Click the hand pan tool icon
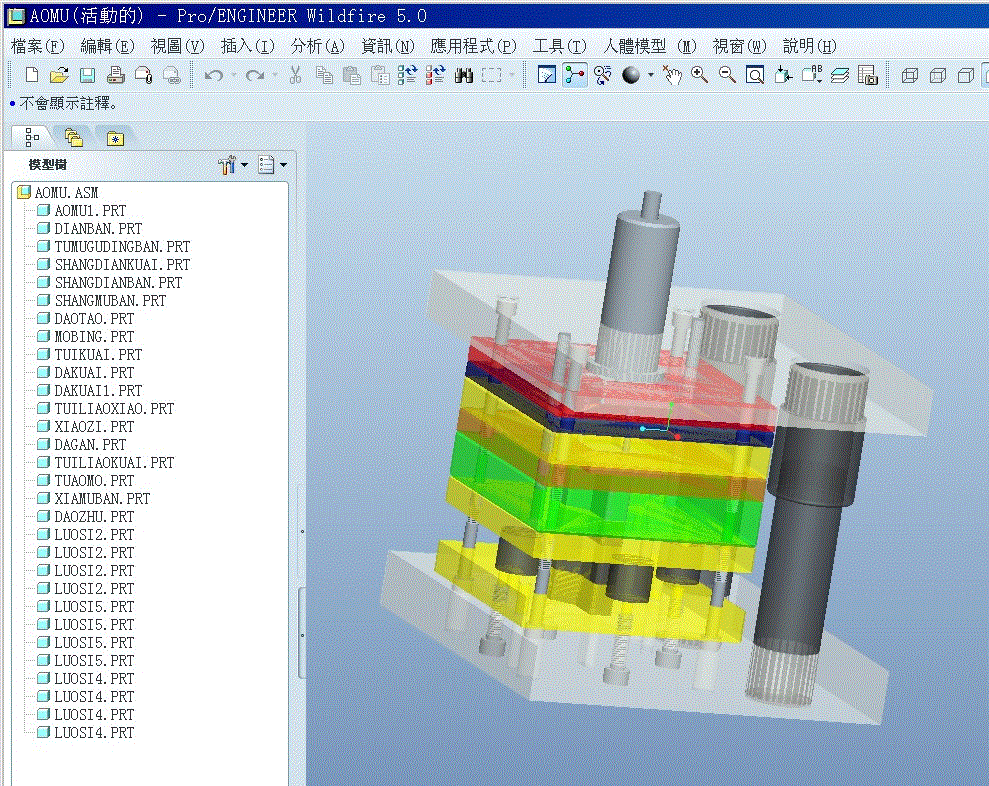The height and width of the screenshot is (786, 989). (x=672, y=75)
